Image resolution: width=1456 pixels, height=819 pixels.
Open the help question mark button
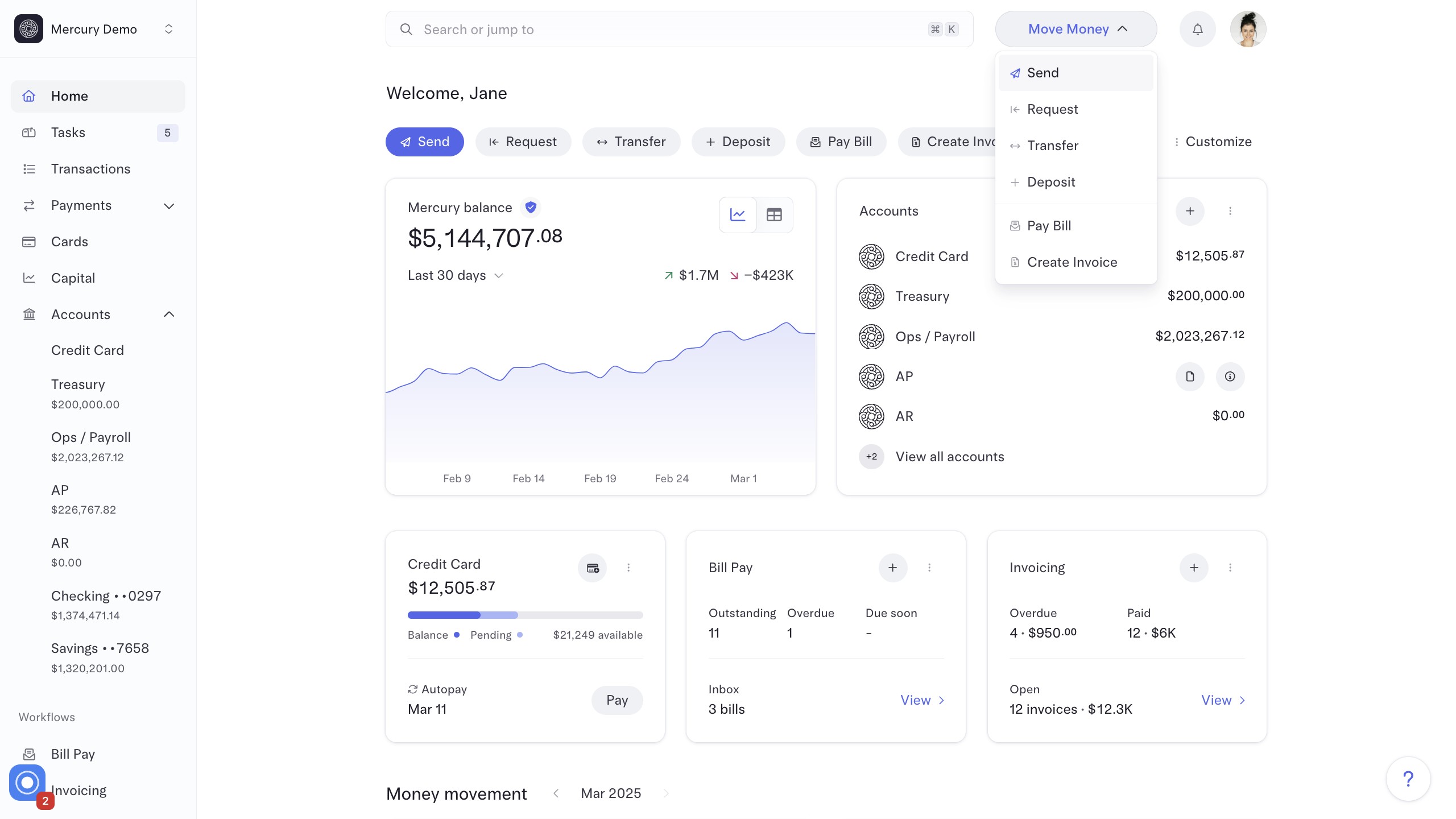1408,779
